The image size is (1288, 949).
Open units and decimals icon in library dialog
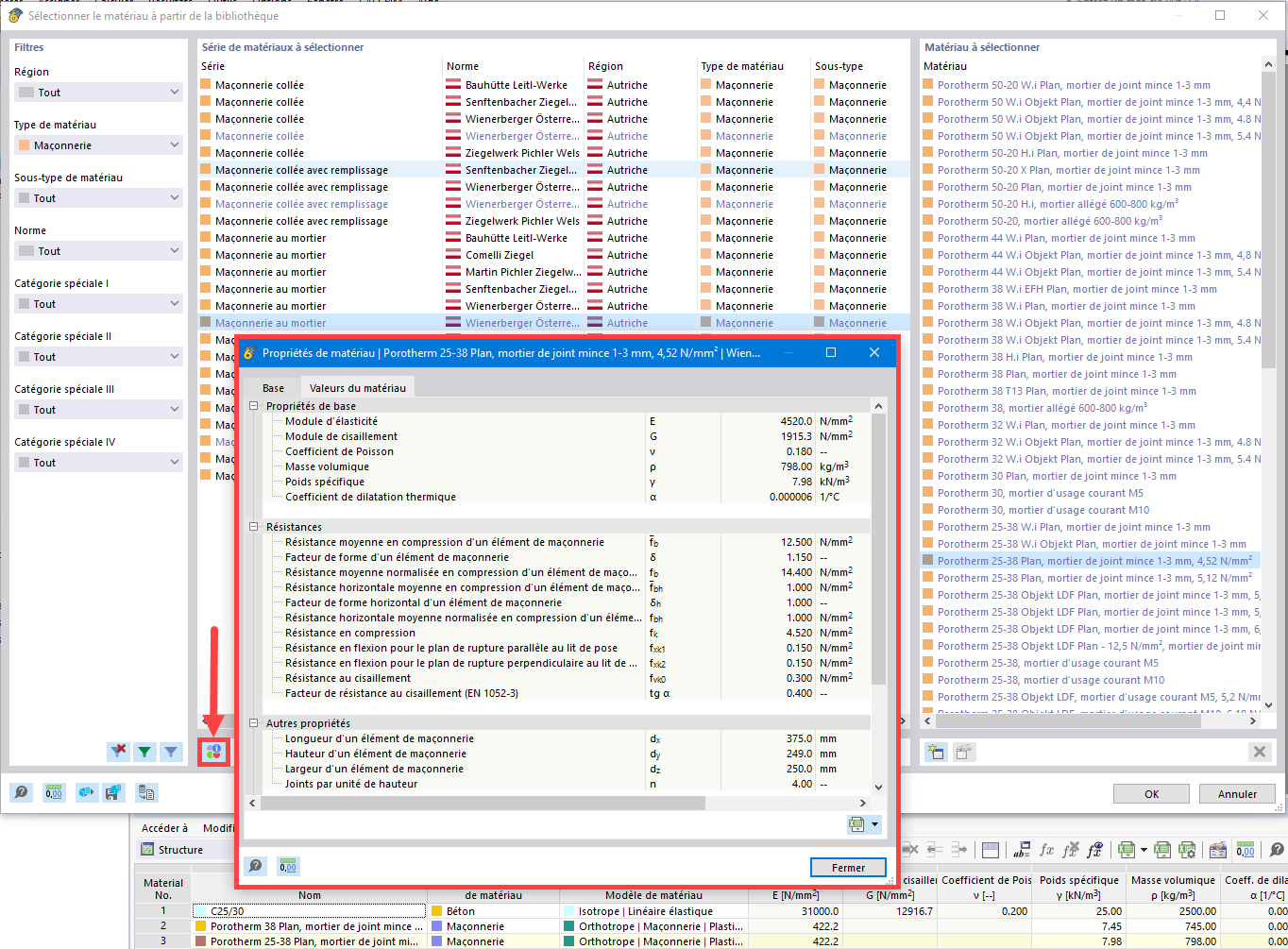point(54,793)
